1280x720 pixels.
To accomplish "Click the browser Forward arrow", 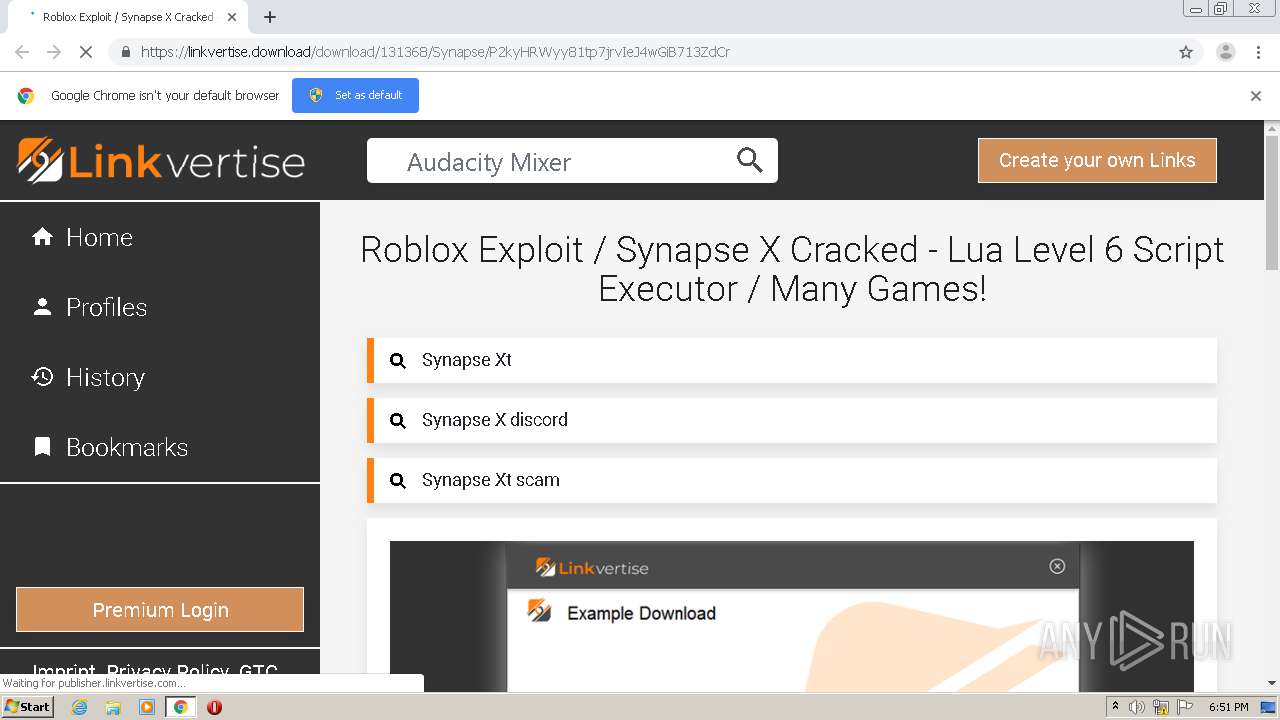I will (54, 52).
